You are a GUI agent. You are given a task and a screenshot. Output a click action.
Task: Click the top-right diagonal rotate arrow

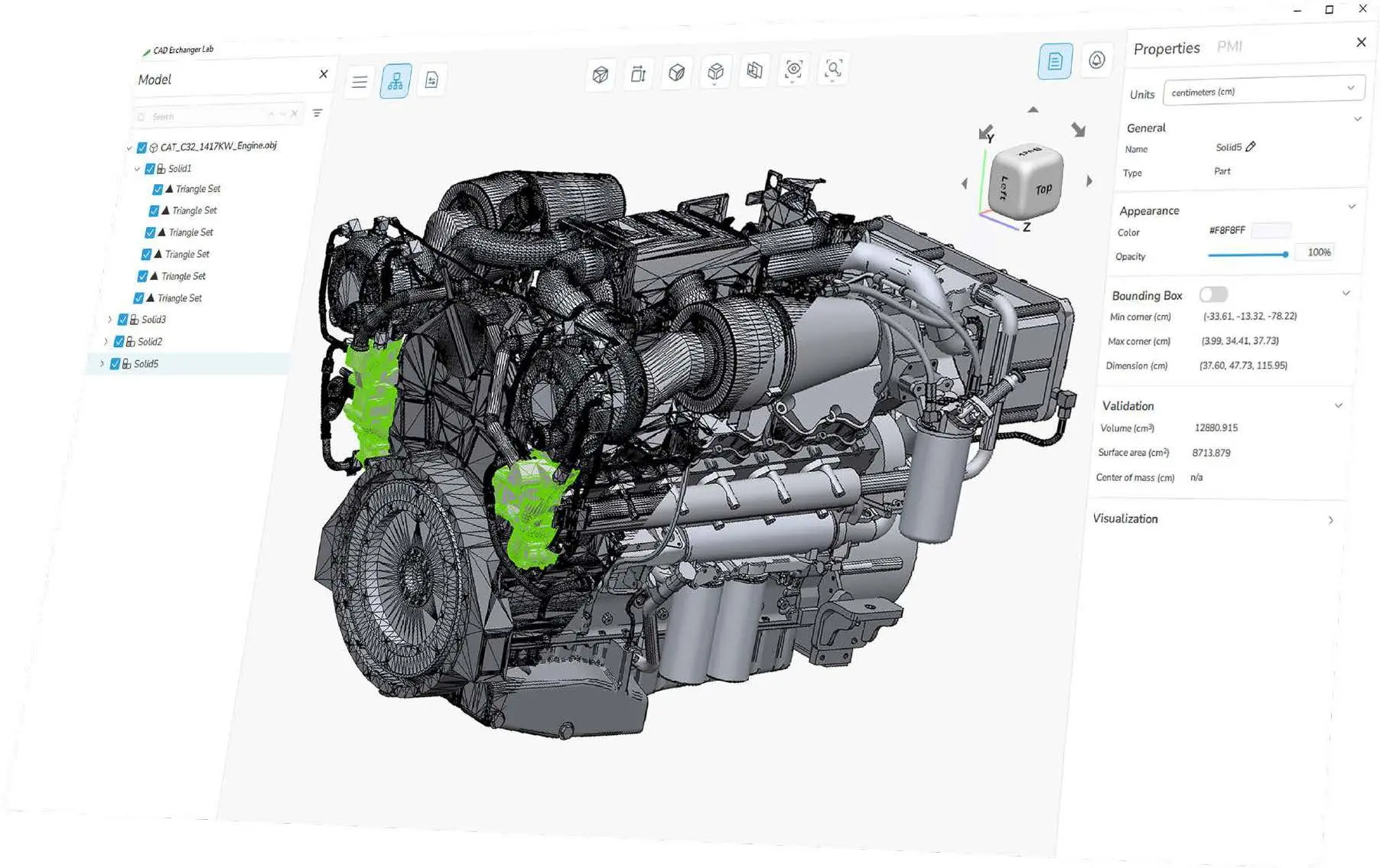1078,130
